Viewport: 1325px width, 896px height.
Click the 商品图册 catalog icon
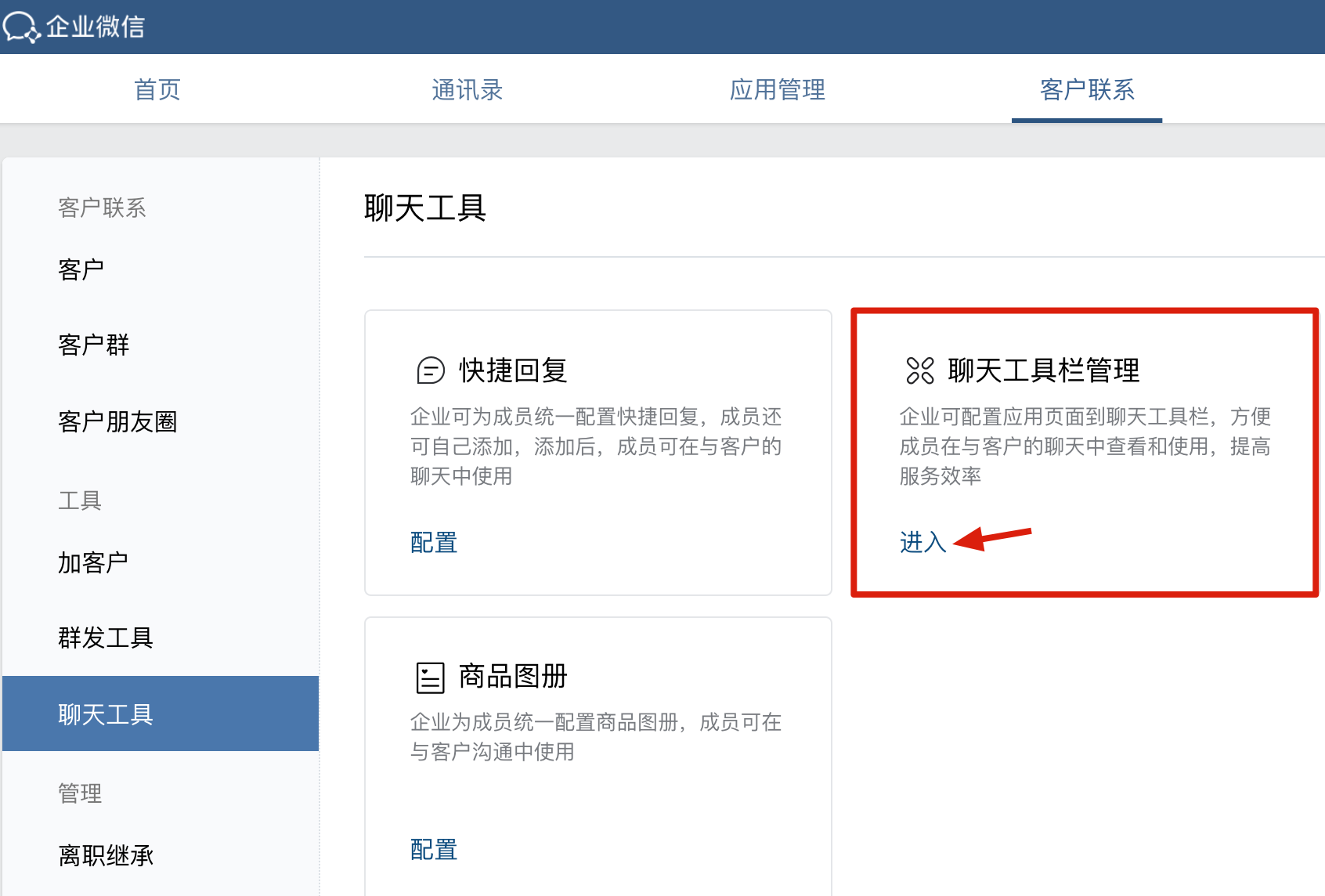[430, 677]
